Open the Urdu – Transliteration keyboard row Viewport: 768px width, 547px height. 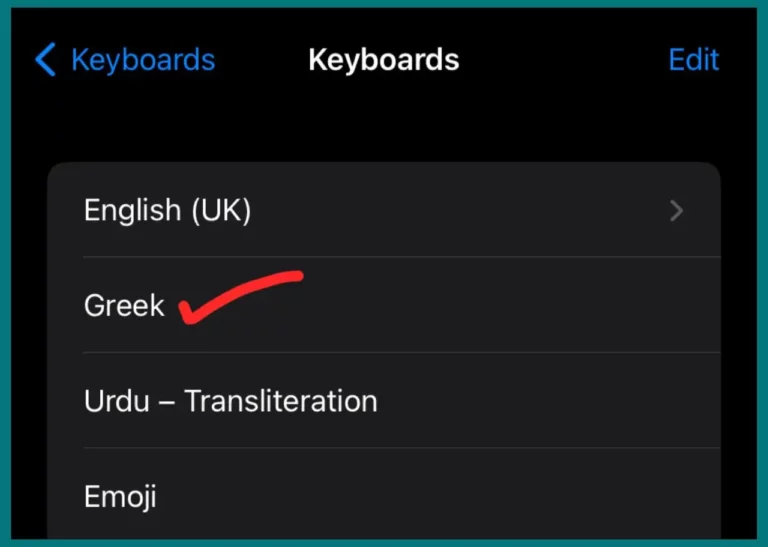coord(384,400)
